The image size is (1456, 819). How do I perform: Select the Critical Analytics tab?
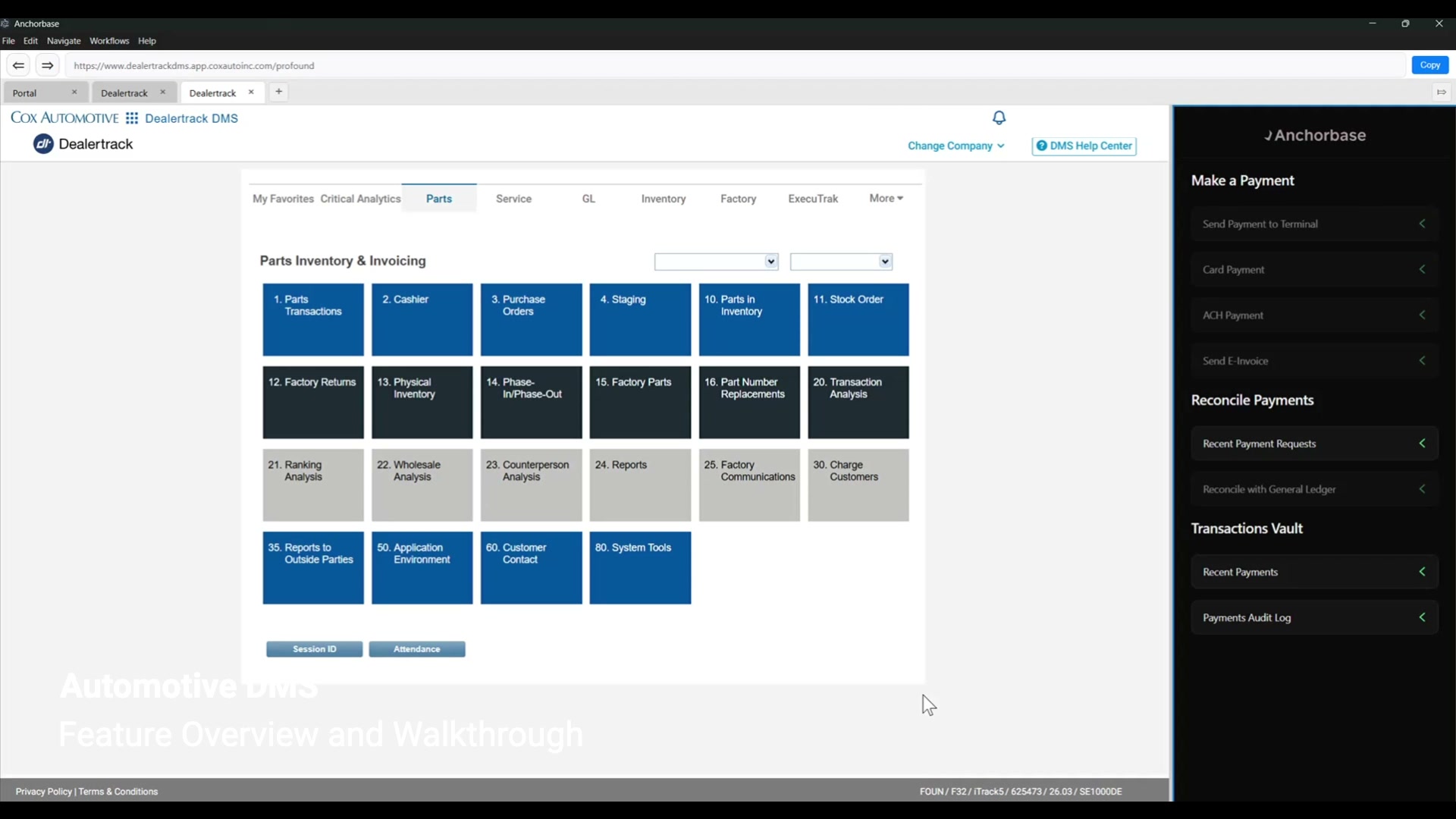point(360,199)
